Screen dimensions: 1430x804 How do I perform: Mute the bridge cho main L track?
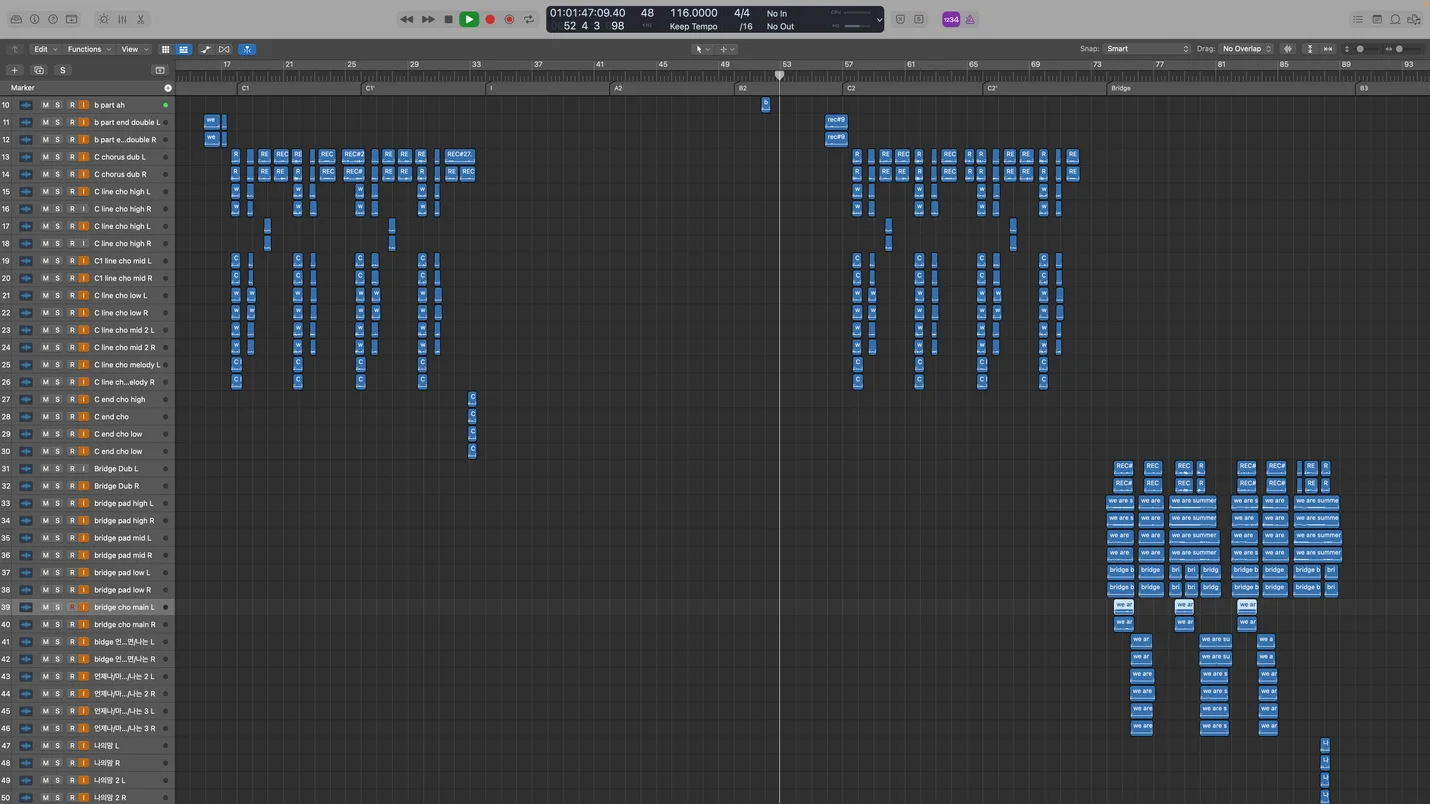pyautogui.click(x=45, y=607)
